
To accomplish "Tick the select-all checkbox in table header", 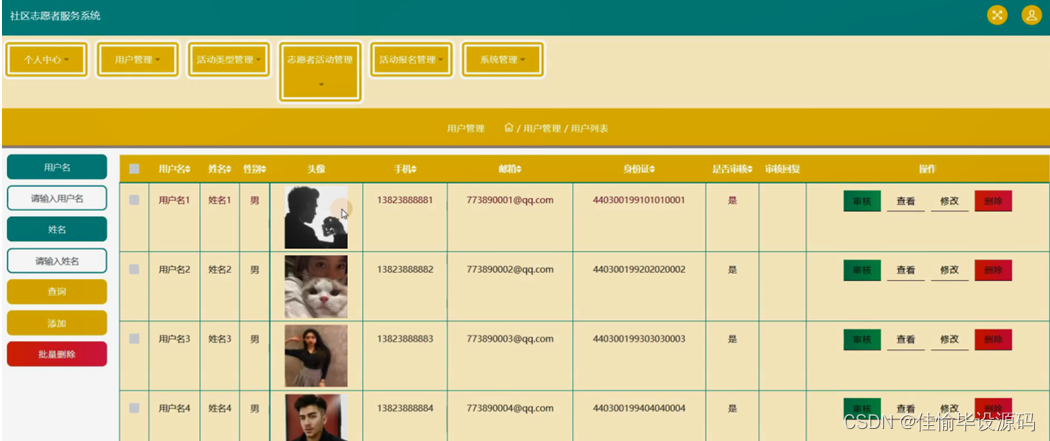I will click(134, 169).
